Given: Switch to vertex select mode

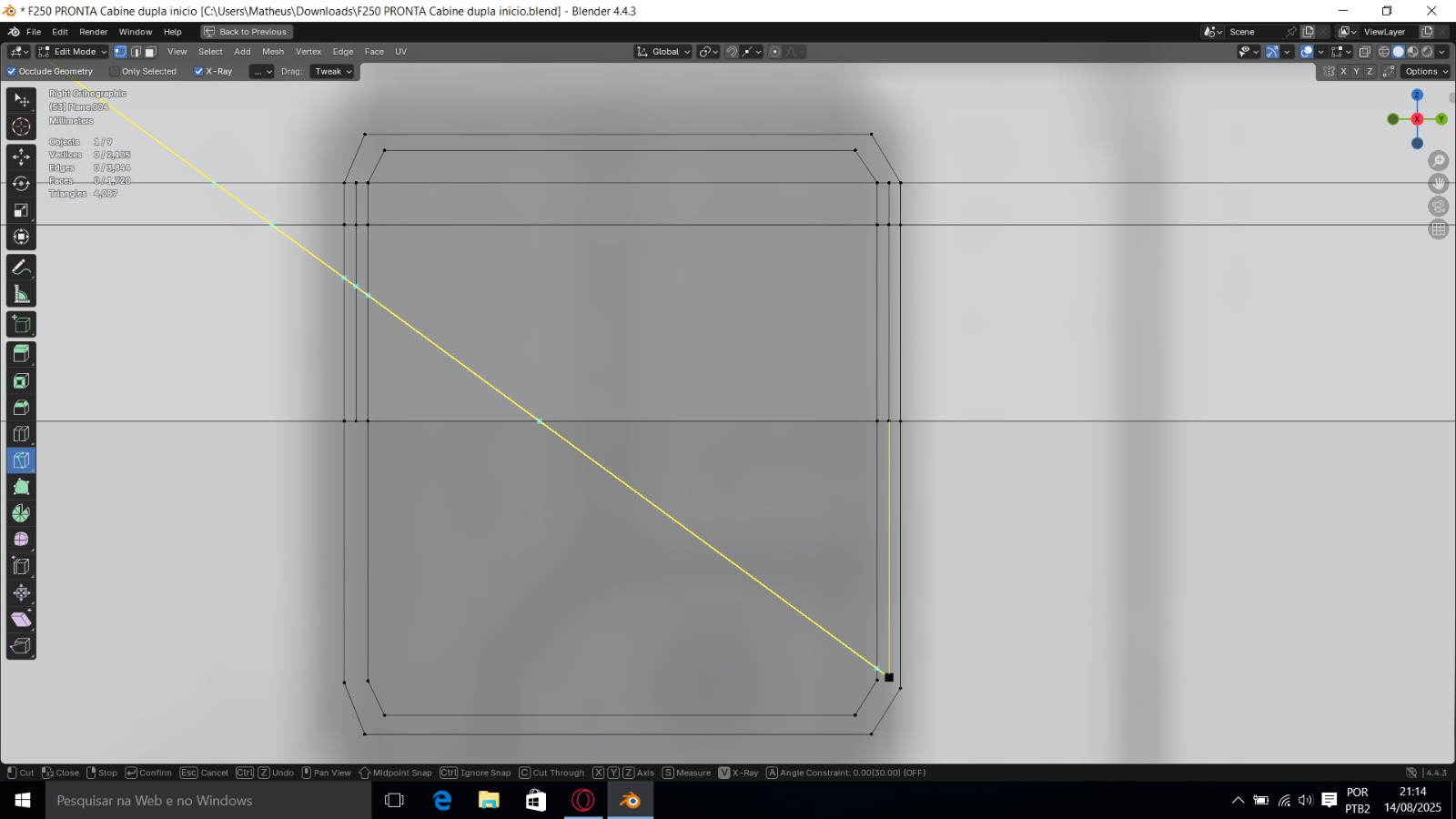Looking at the screenshot, I should click(x=120, y=52).
